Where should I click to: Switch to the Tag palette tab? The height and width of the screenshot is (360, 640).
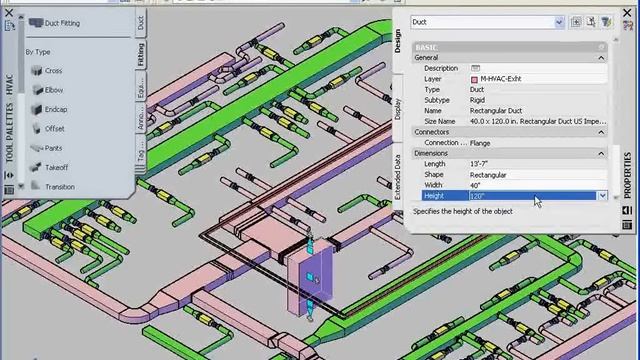tap(141, 149)
